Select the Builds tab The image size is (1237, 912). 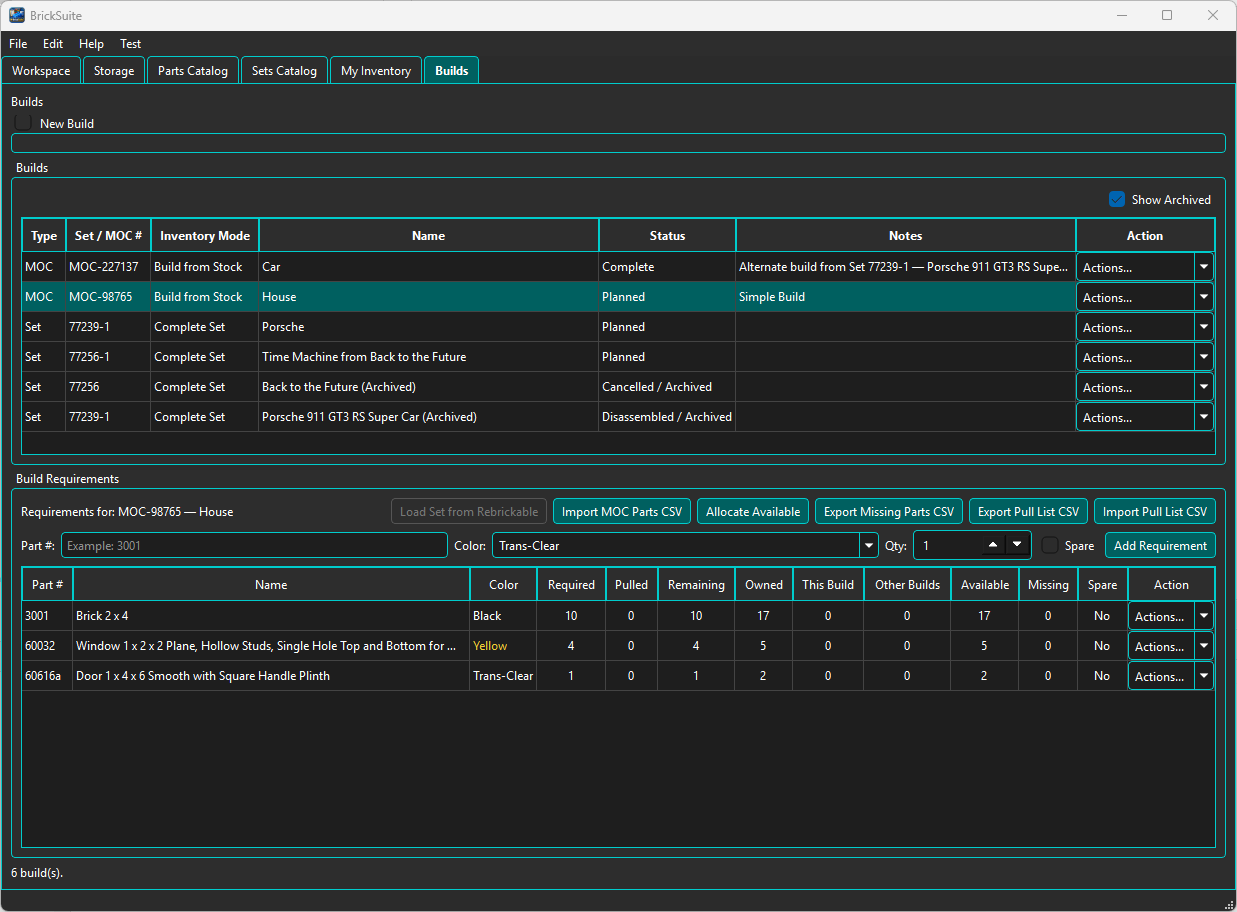pos(452,71)
